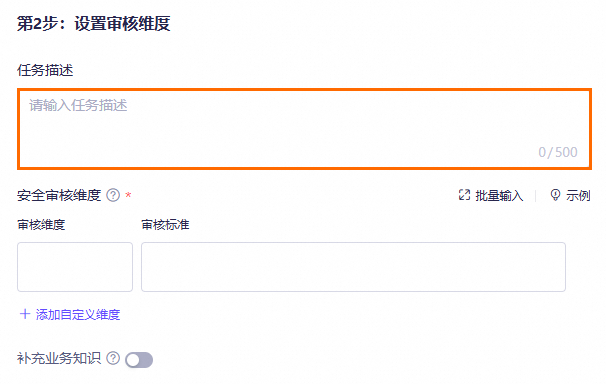The width and height of the screenshot is (606, 384).
Task: Open the 示例 example link
Action: point(578,195)
